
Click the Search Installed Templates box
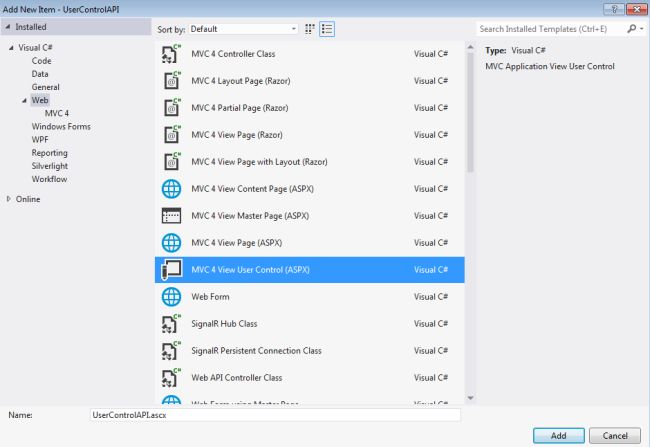coord(551,29)
